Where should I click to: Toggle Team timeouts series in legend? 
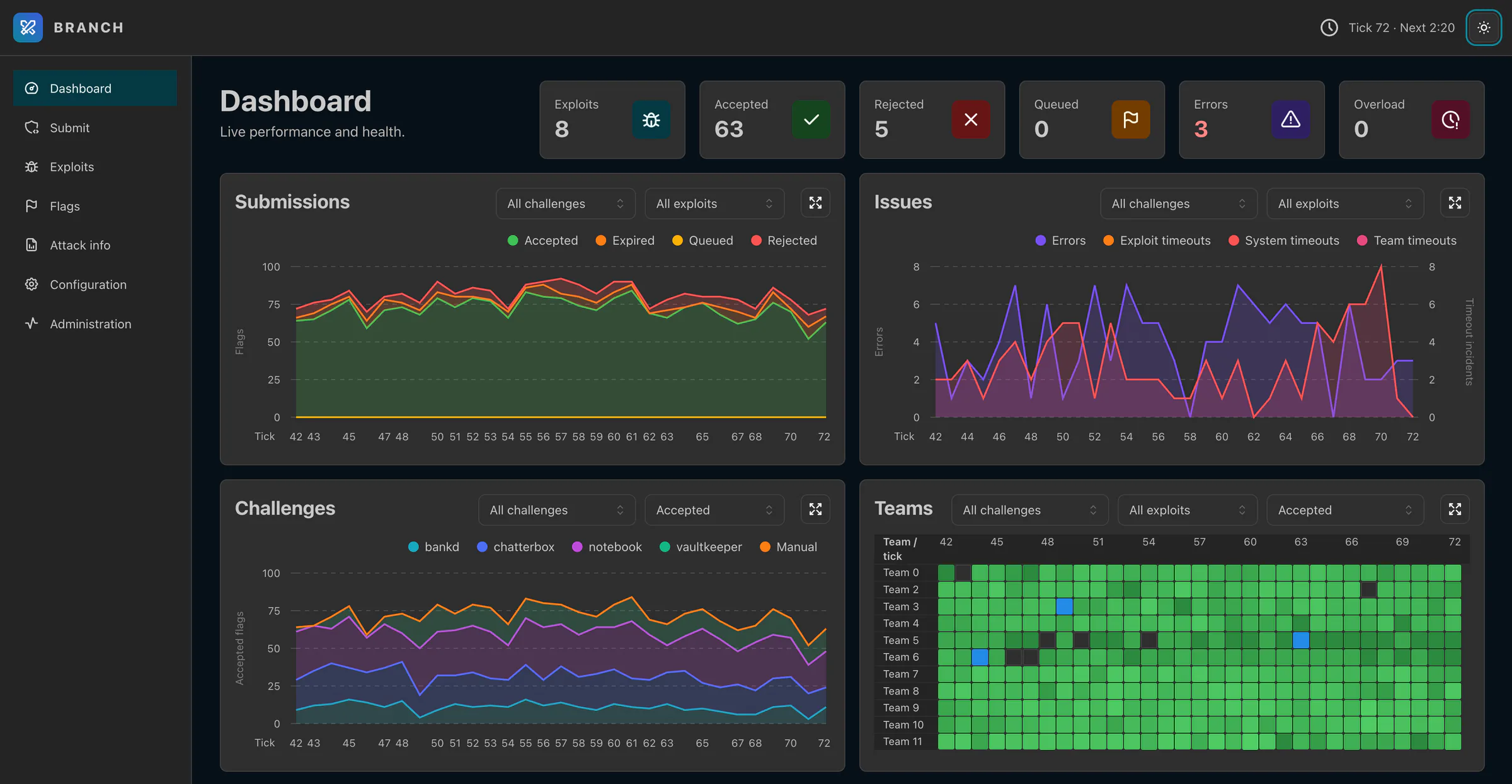1406,241
